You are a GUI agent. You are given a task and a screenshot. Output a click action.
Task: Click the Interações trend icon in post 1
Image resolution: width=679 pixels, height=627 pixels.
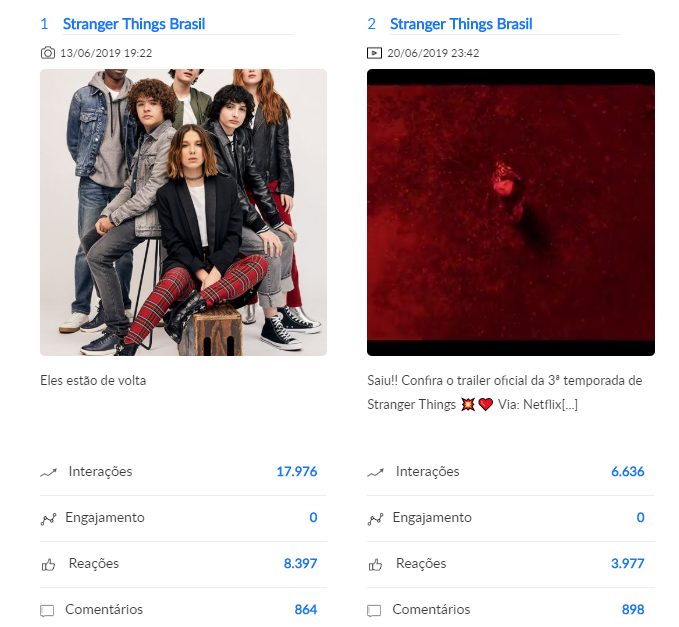click(48, 472)
